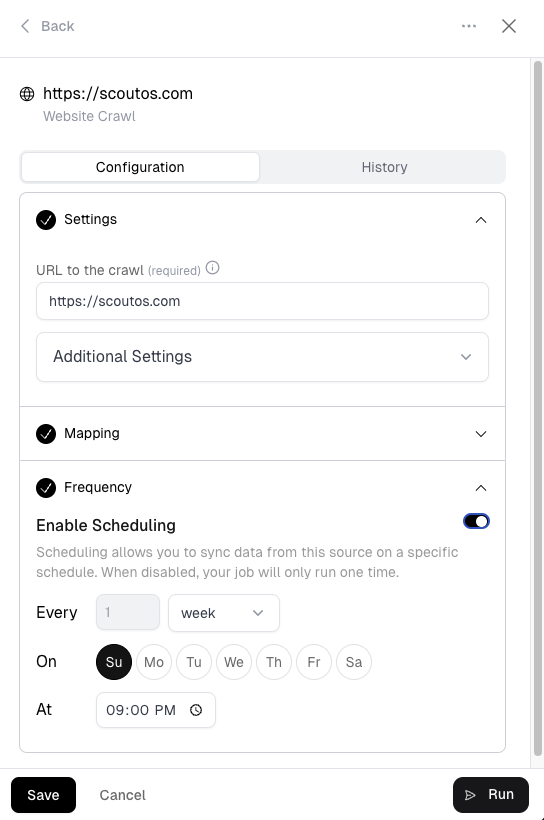Disable the Enable Scheduling switch

pos(477,521)
